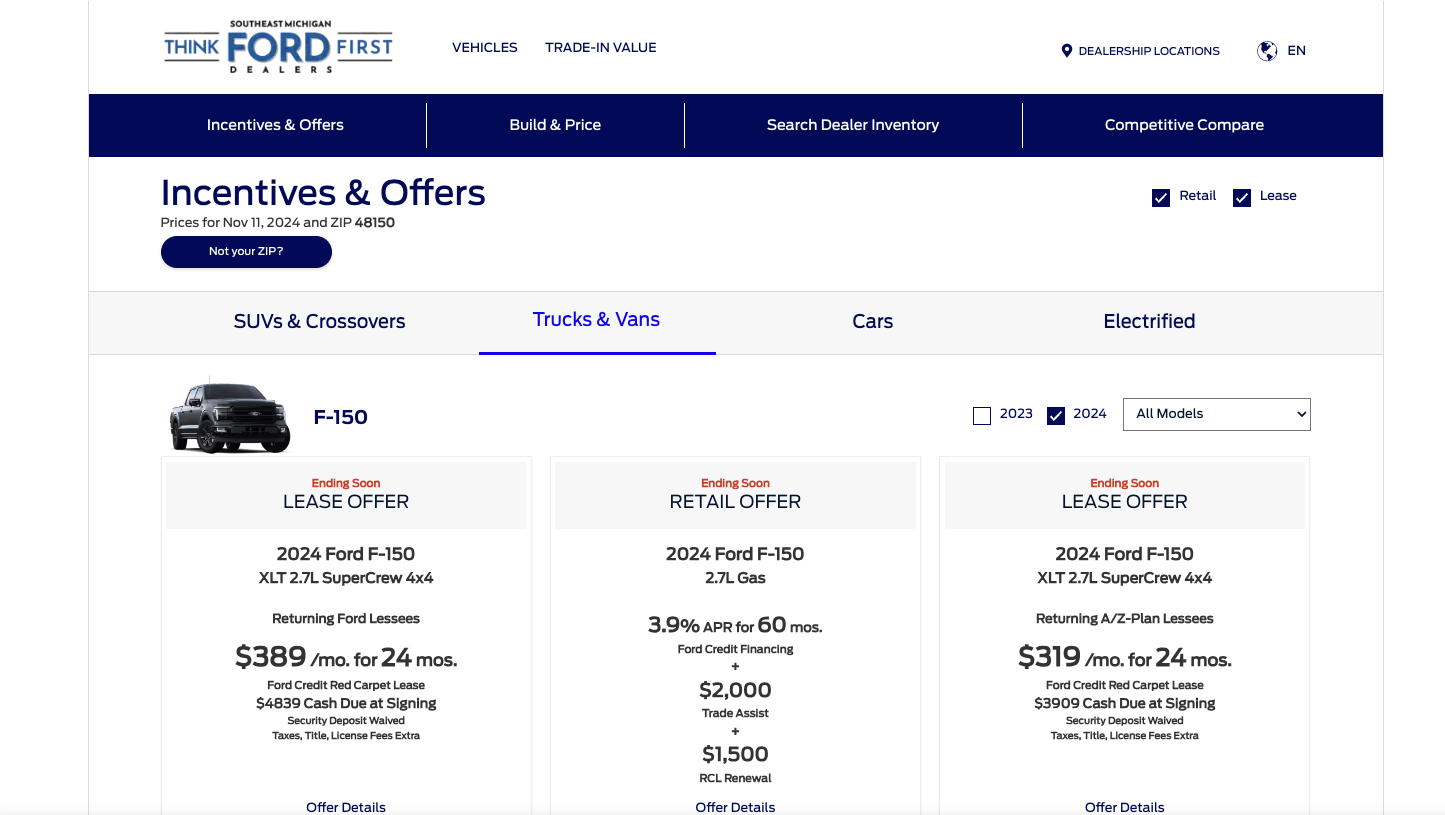Switch to Cars tab
Image resolution: width=1445 pixels, height=815 pixels.
point(873,322)
